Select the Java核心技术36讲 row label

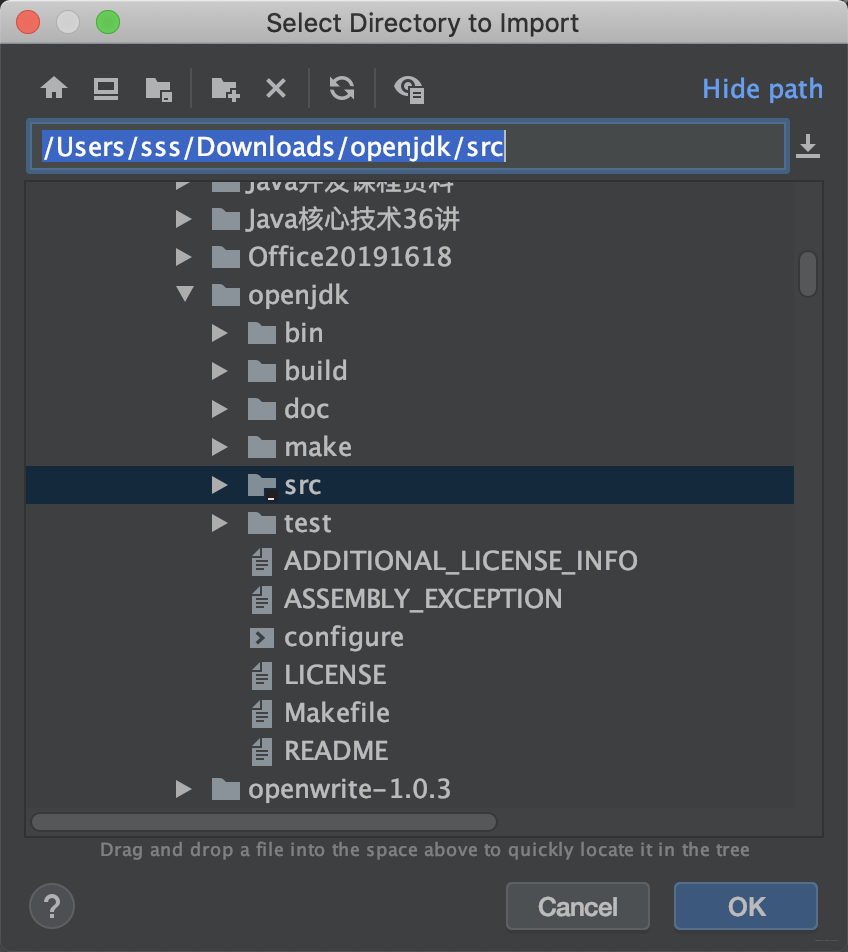coord(353,219)
